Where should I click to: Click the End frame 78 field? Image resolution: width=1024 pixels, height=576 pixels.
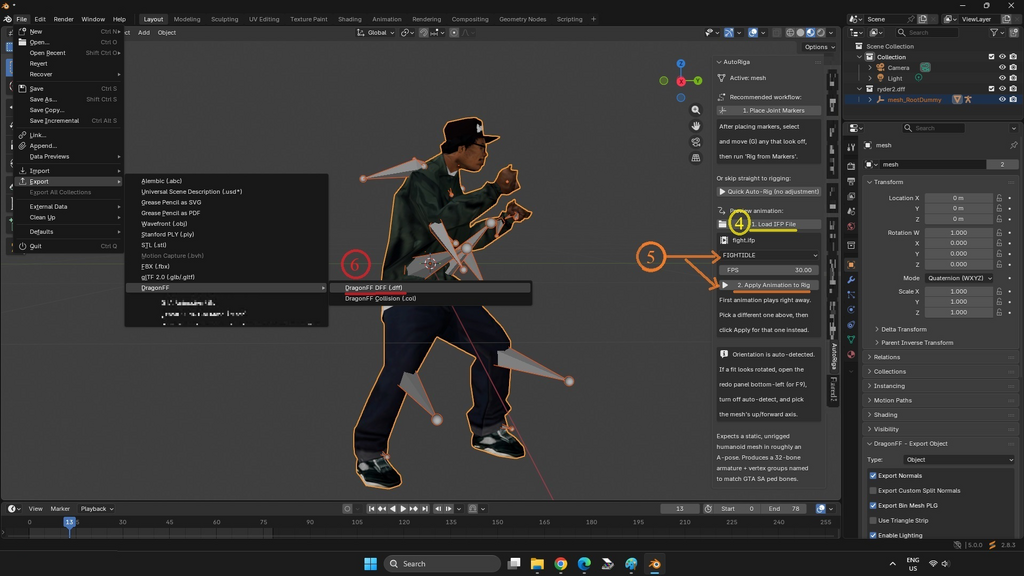coord(786,509)
